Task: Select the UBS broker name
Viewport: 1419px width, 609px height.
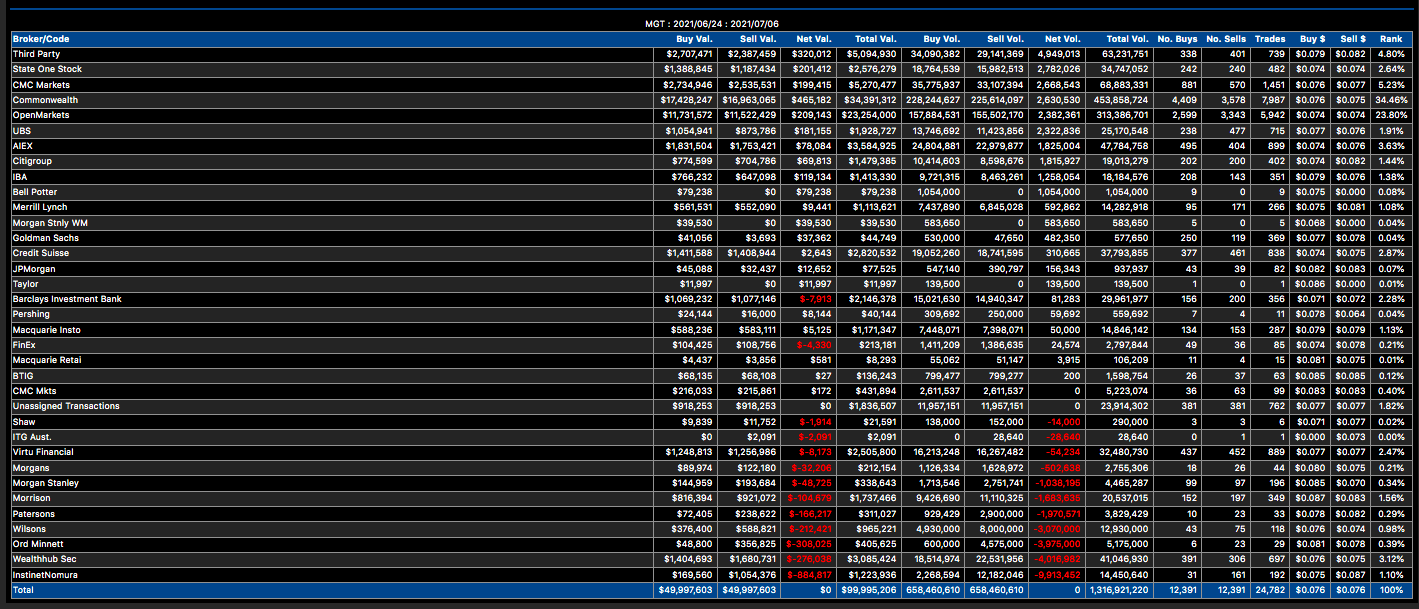Action: point(21,131)
